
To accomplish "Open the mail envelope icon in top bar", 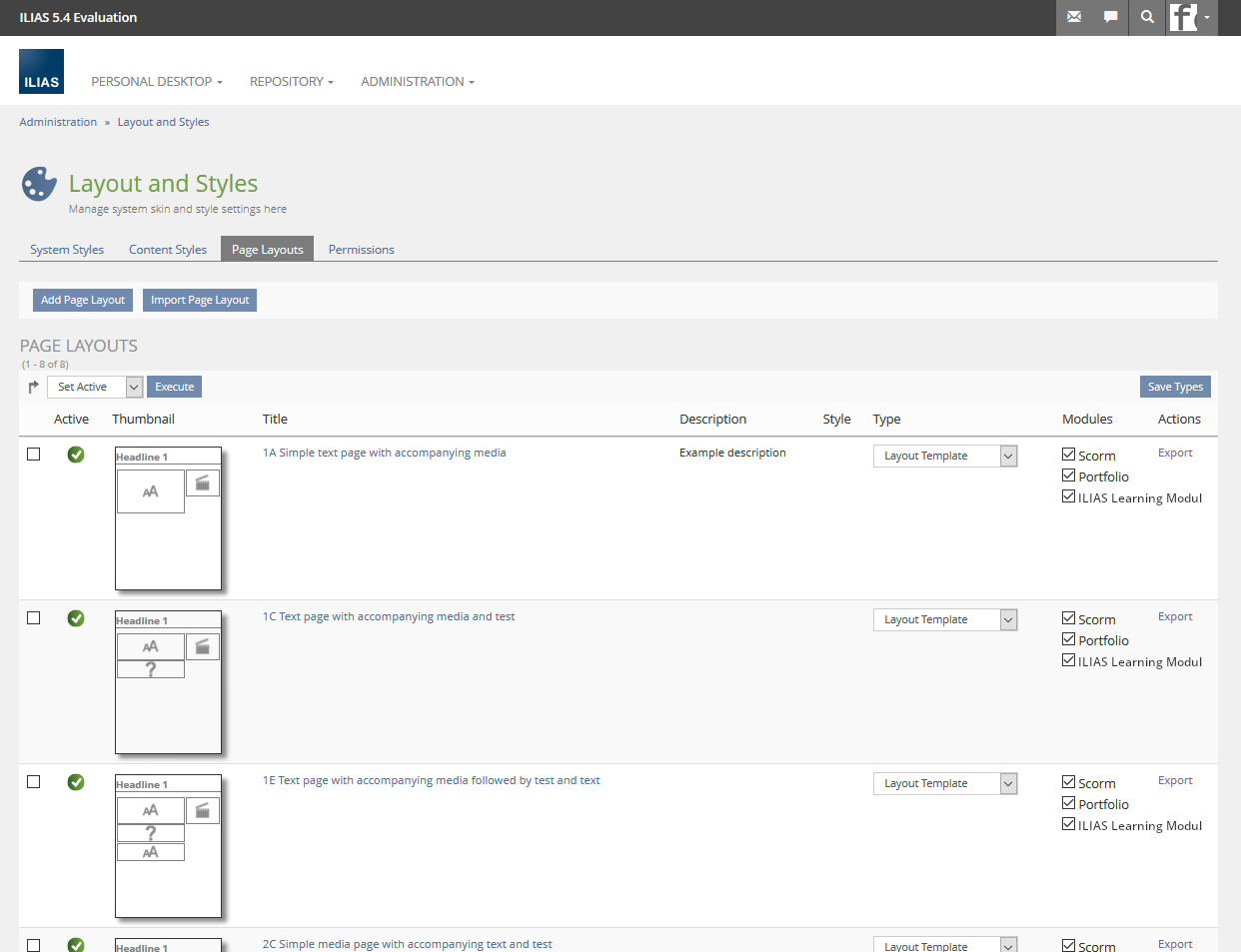I will pos(1074,17).
